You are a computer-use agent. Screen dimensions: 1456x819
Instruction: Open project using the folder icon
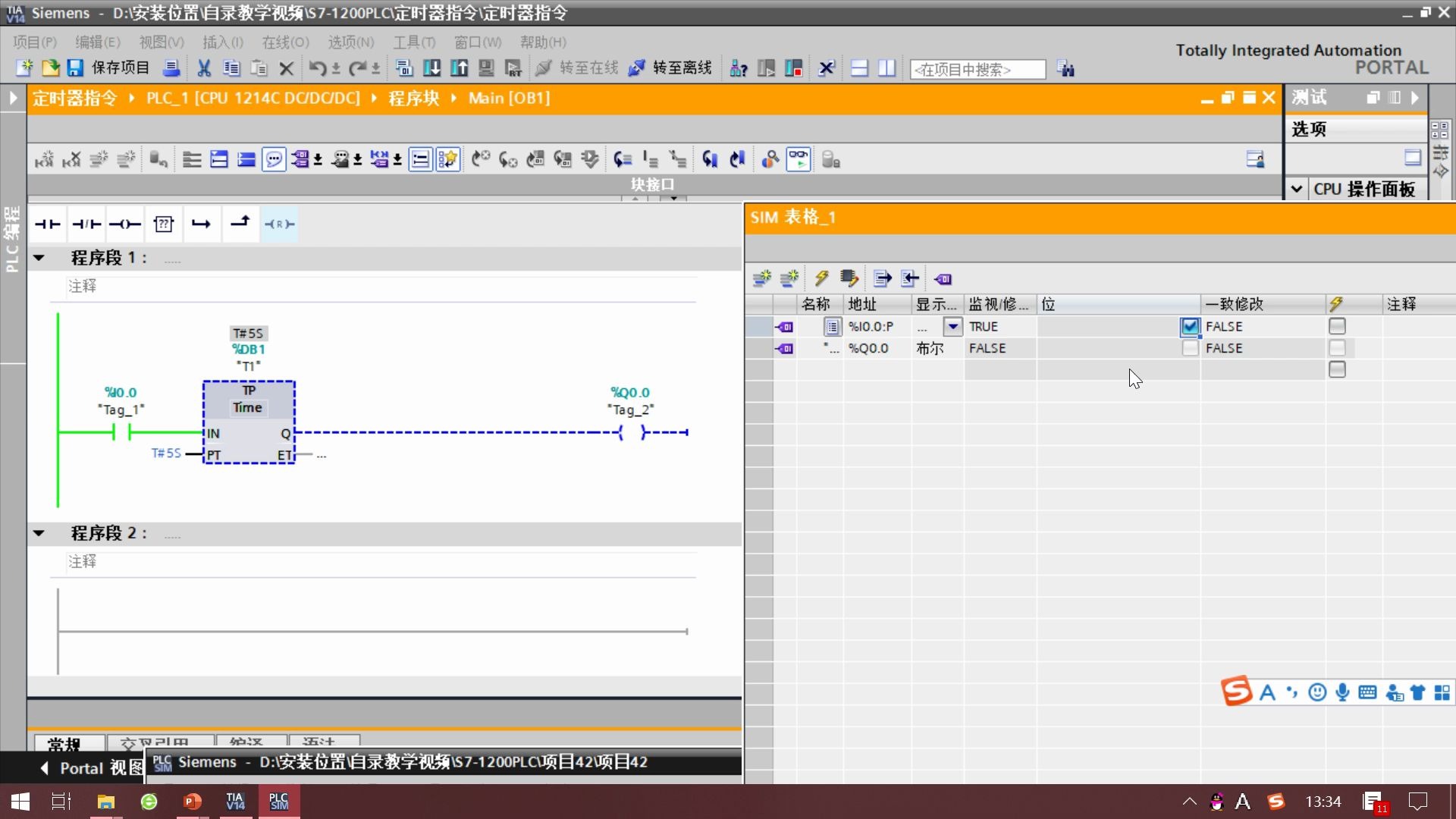click(x=50, y=68)
